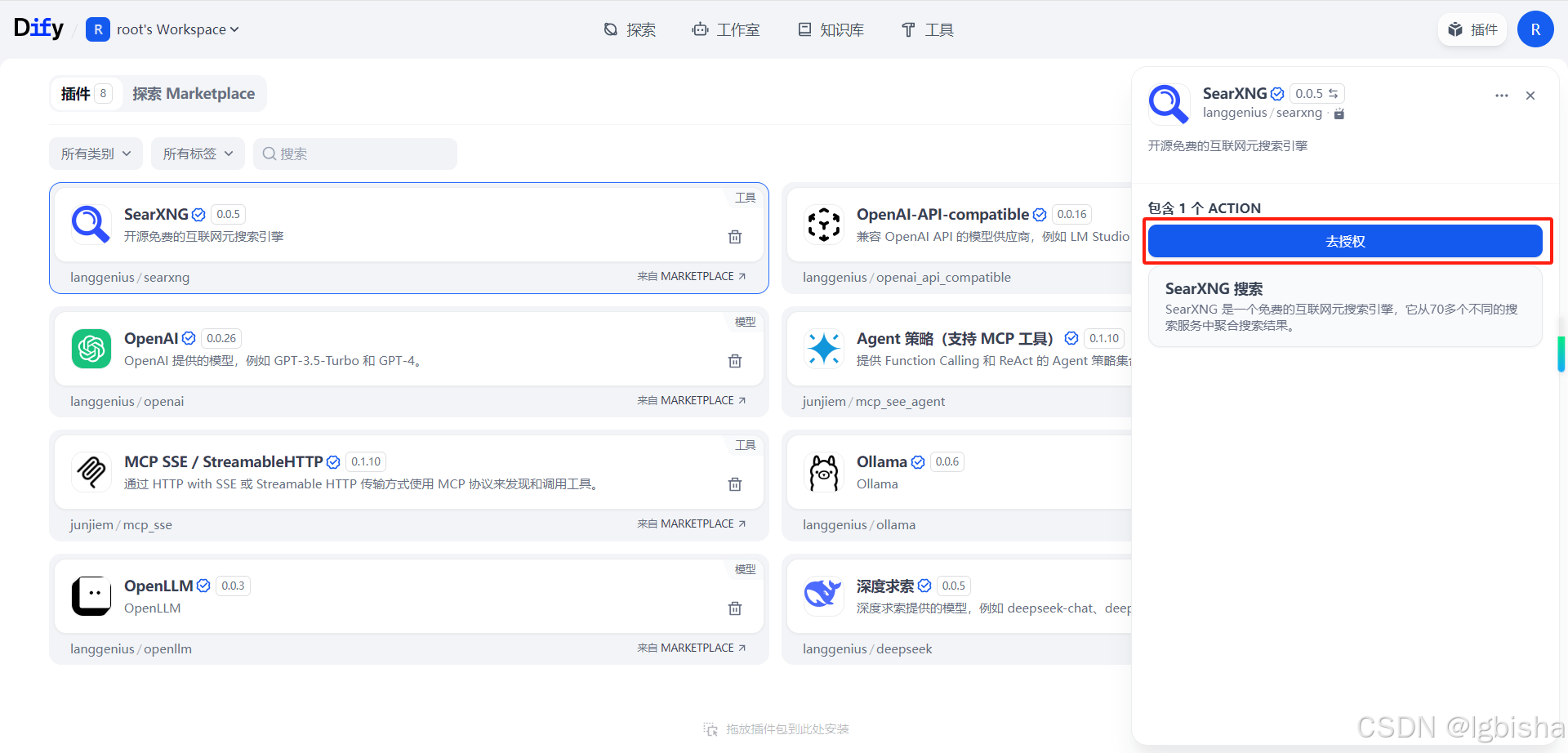The image size is (1568, 753).
Task: Click the SearXNG magnifier icon in plugin list
Action: [91, 224]
